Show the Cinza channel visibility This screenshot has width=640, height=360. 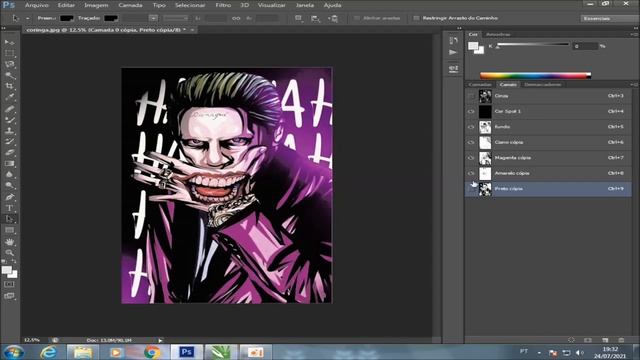pyautogui.click(x=471, y=96)
